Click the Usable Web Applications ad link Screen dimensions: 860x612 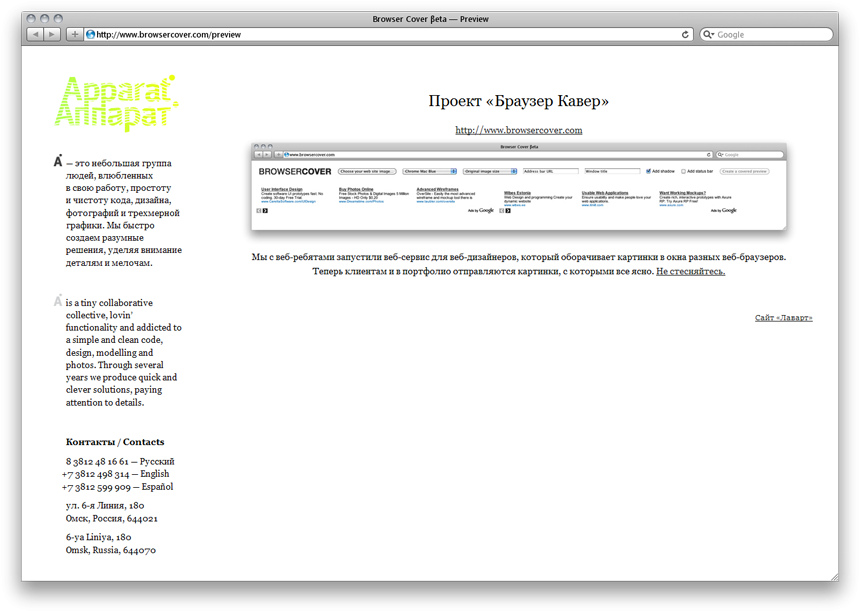coord(605,193)
